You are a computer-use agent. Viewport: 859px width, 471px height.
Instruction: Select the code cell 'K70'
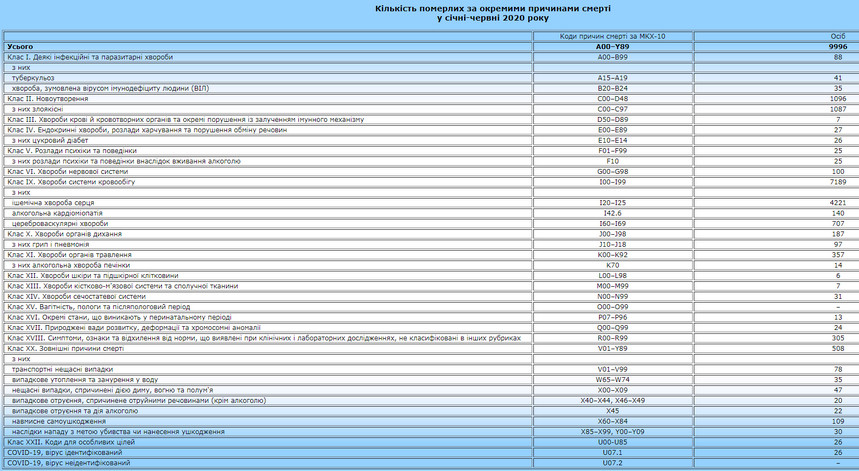click(x=612, y=266)
